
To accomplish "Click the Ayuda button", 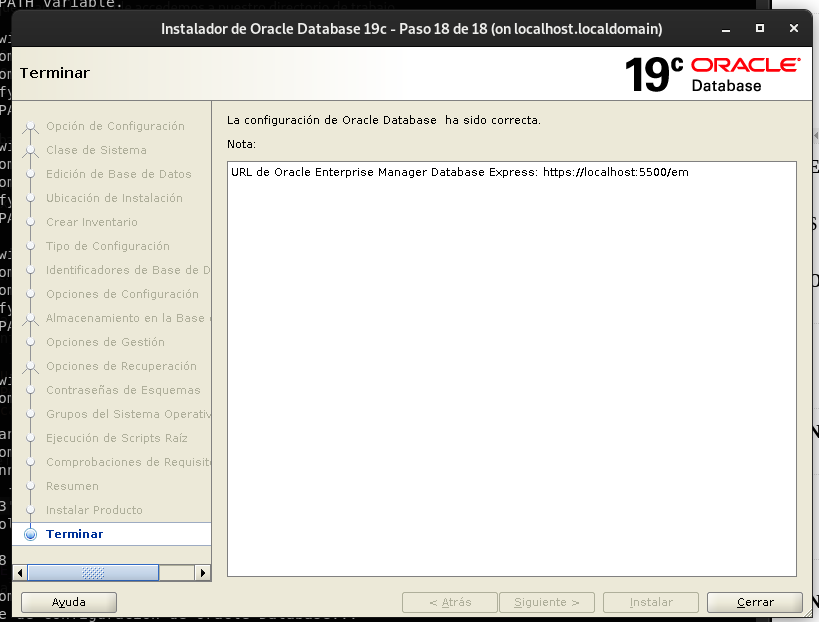I will 69,602.
